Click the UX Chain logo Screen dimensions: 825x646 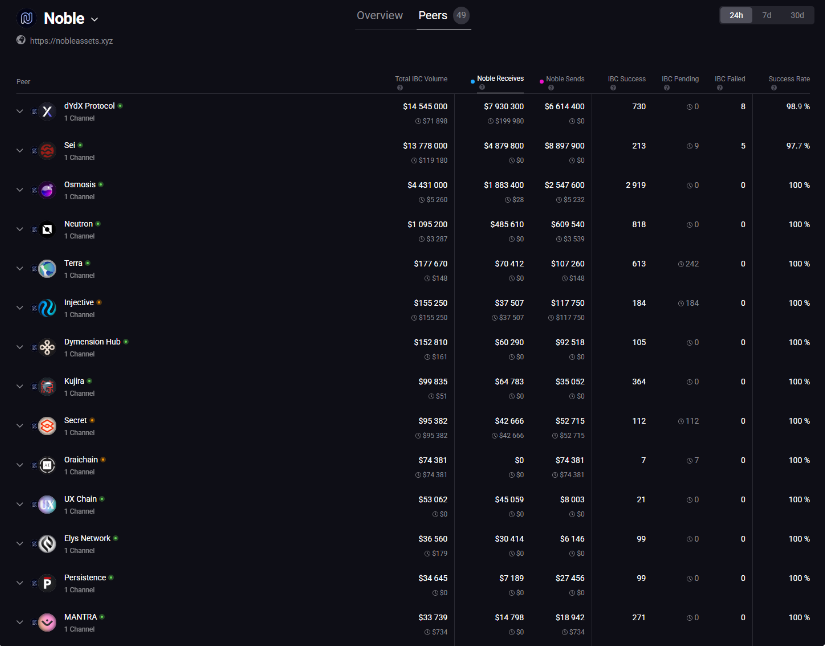pyautogui.click(x=47, y=504)
